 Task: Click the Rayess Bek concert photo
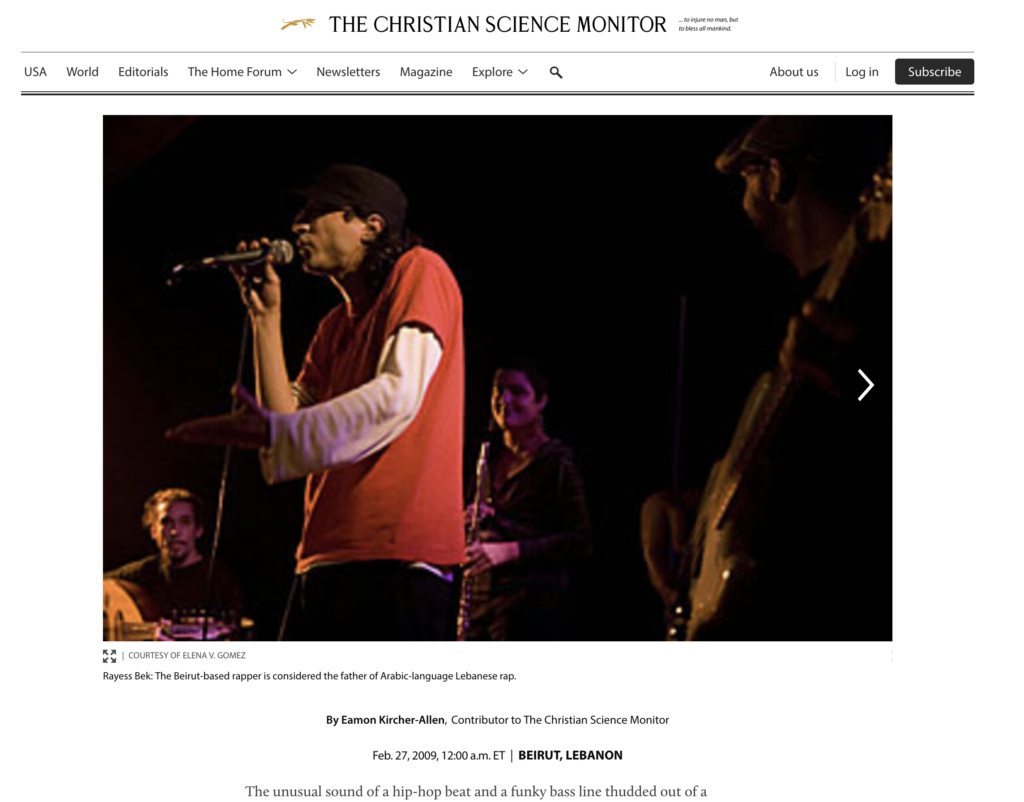[x=497, y=378]
